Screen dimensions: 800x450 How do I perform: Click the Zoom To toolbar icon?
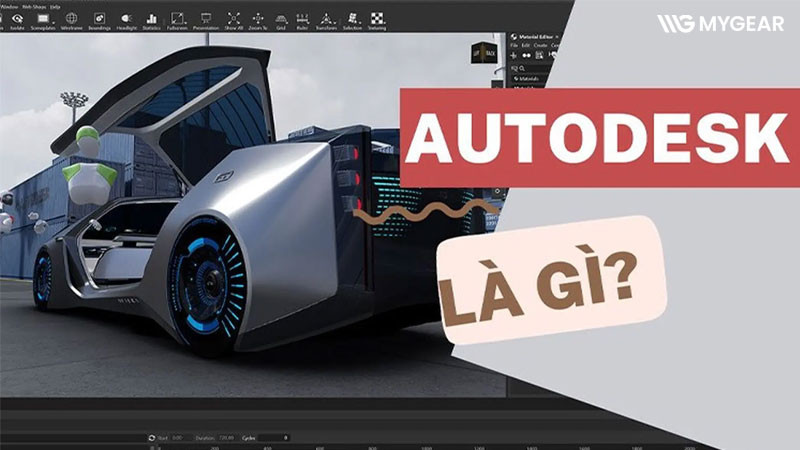click(x=258, y=19)
